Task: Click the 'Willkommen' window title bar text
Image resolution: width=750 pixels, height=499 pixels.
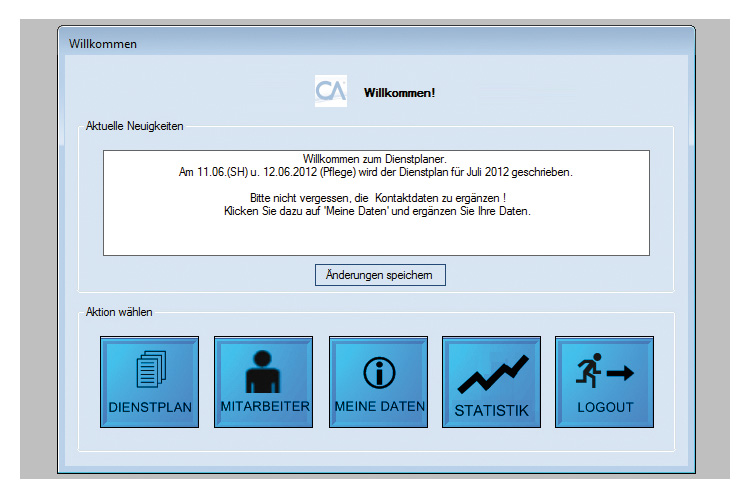Action: click(x=103, y=44)
